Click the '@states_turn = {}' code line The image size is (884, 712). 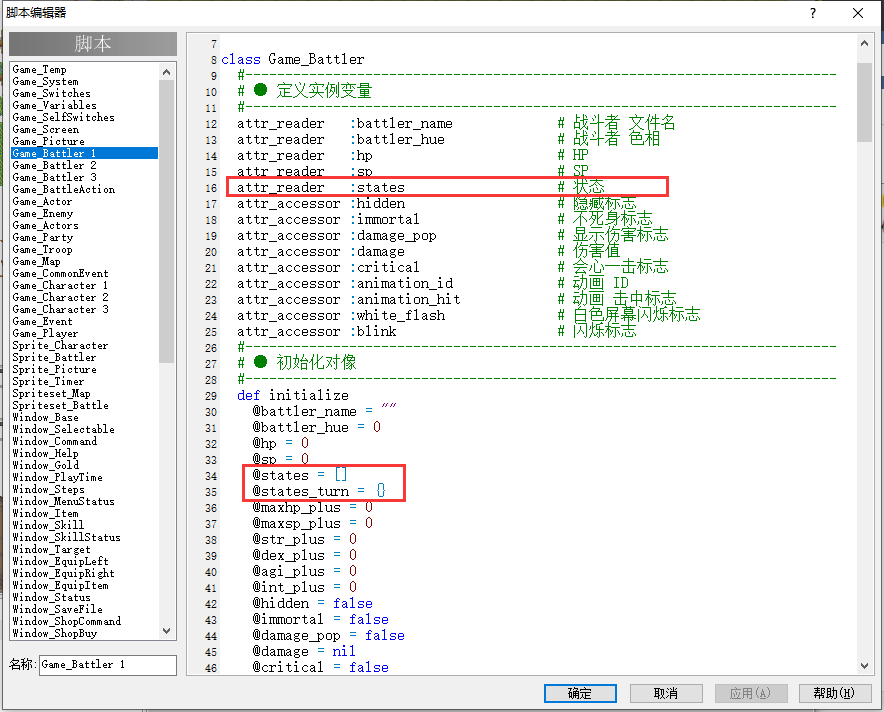[319, 491]
